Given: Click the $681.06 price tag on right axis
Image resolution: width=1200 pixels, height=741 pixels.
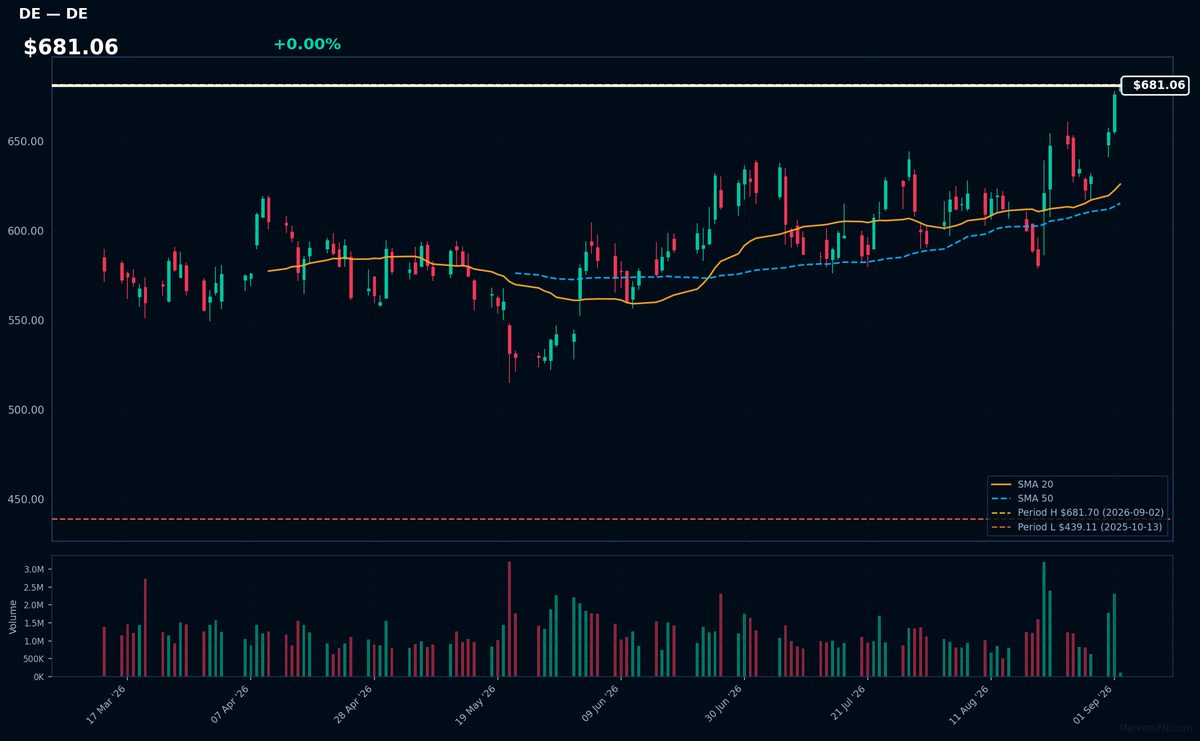Looking at the screenshot, I should (1156, 85).
